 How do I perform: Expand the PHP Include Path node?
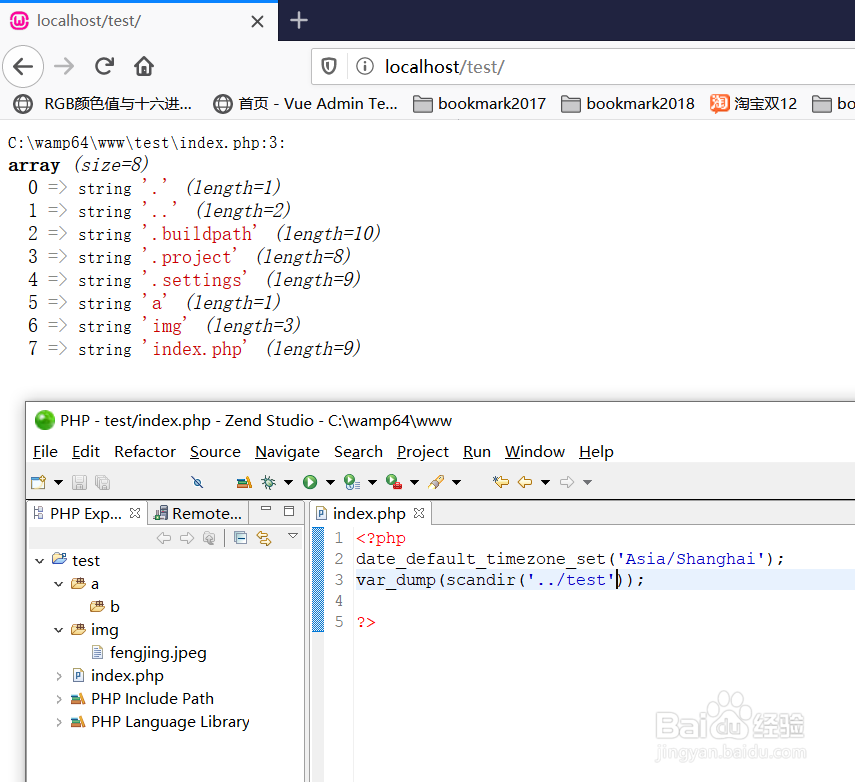[x=59, y=699]
